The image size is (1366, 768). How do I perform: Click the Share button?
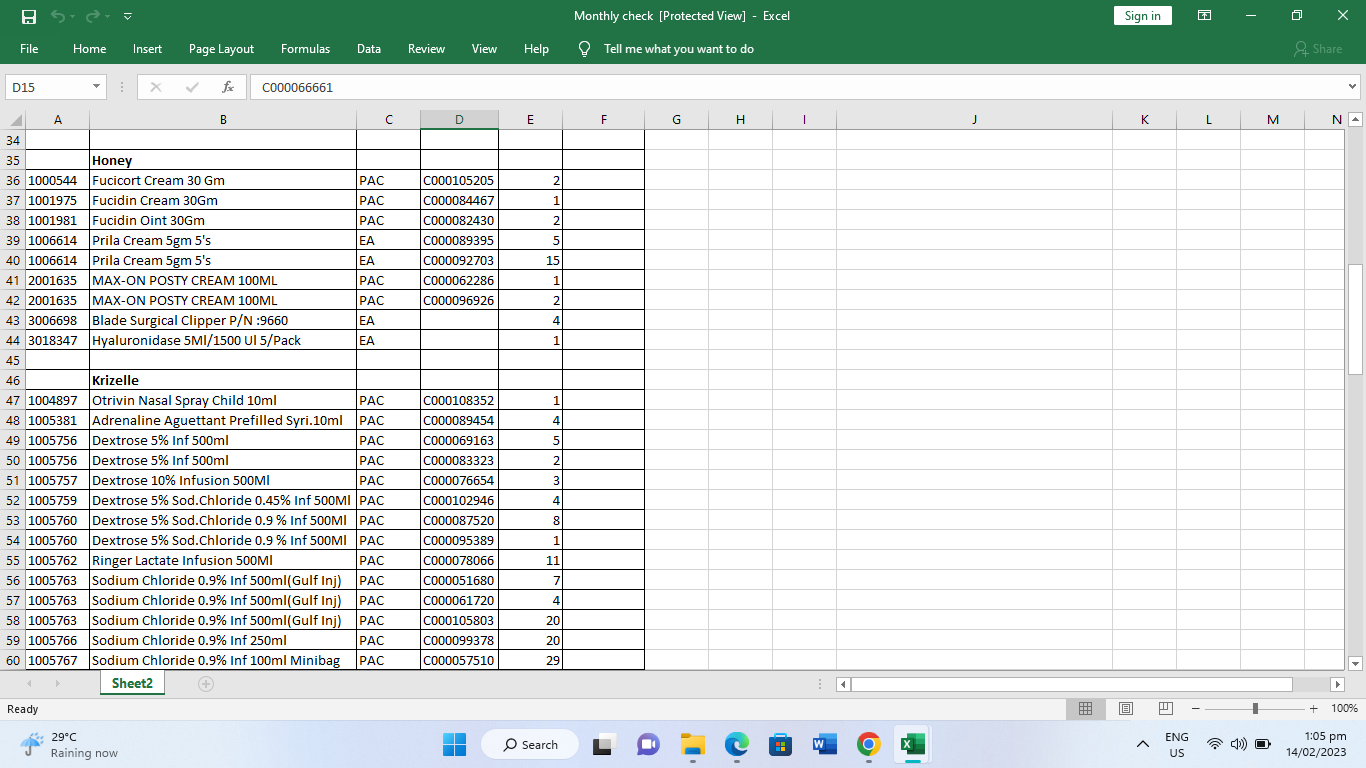(x=1318, y=49)
